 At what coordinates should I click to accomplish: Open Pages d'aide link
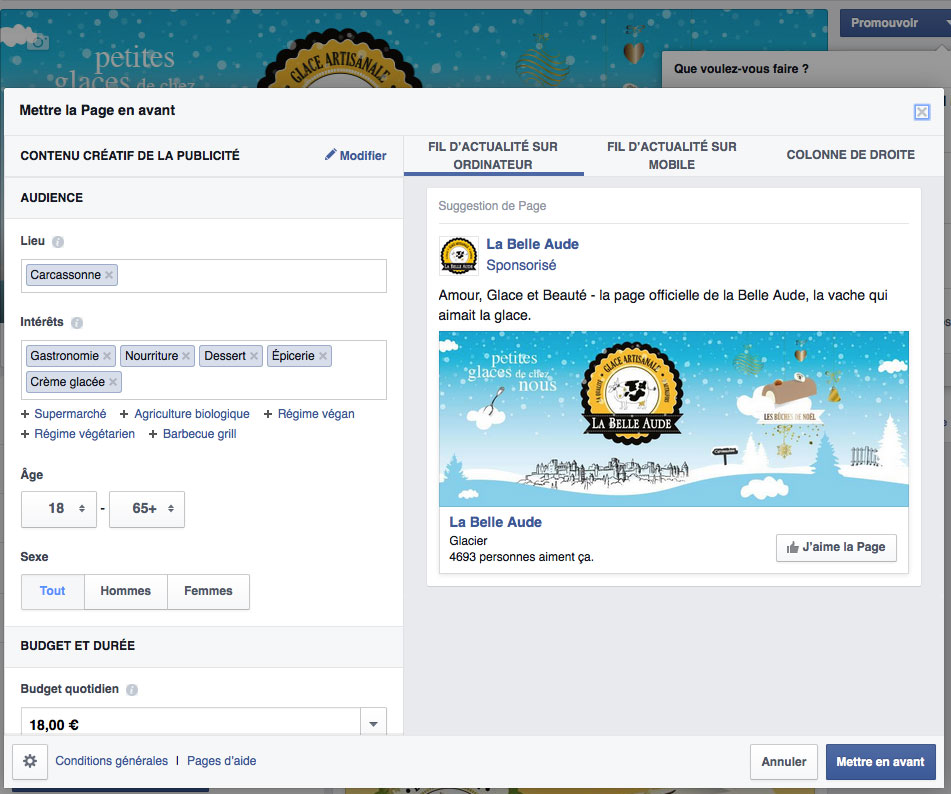(x=221, y=761)
